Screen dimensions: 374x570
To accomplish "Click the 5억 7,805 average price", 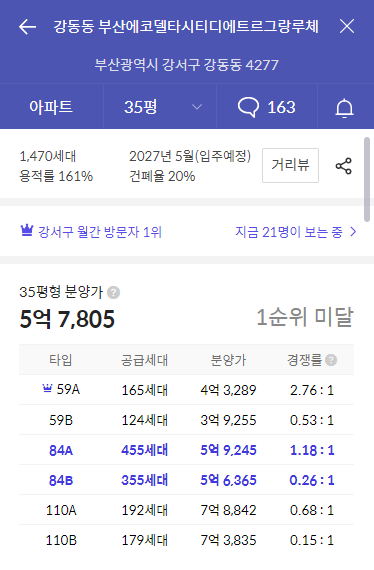I will tap(67, 319).
